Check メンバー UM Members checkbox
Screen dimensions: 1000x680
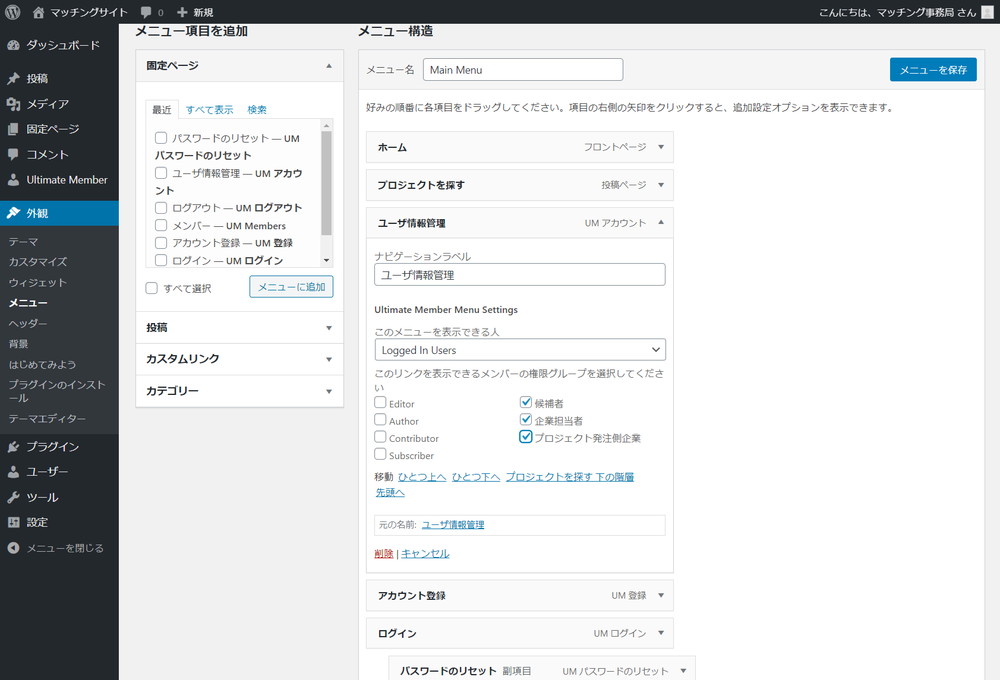[161, 225]
